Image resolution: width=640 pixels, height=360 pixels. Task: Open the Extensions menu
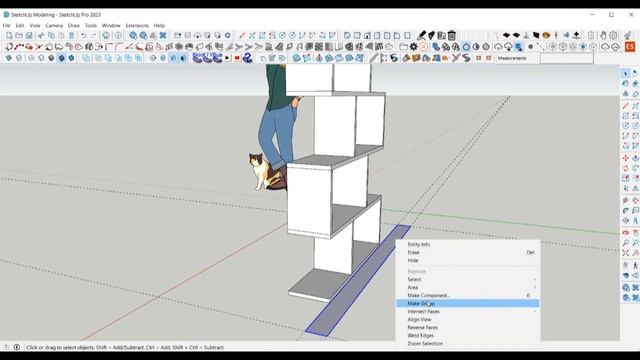[x=137, y=25]
